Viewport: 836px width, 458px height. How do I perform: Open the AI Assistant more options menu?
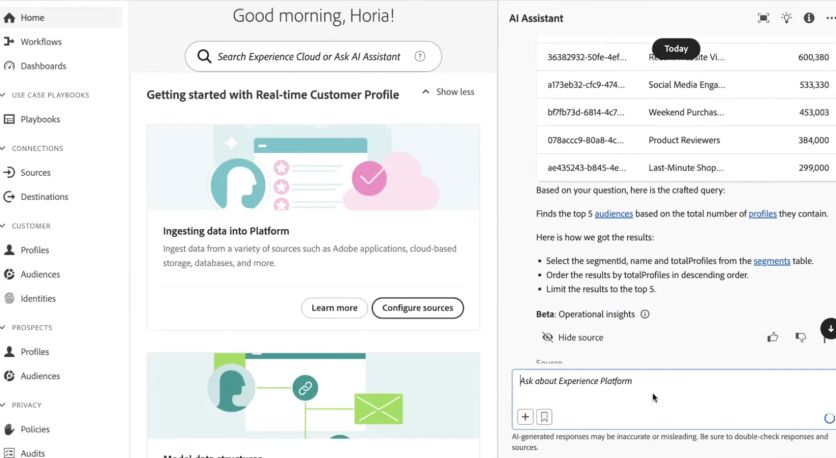pos(831,18)
